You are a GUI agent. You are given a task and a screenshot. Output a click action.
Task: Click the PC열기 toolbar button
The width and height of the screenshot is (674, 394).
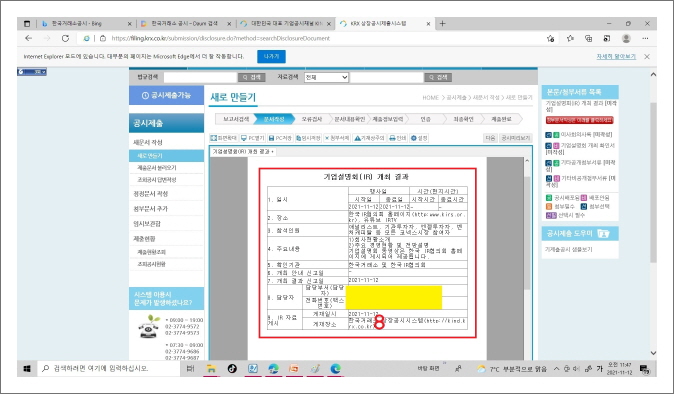[x=252, y=138]
